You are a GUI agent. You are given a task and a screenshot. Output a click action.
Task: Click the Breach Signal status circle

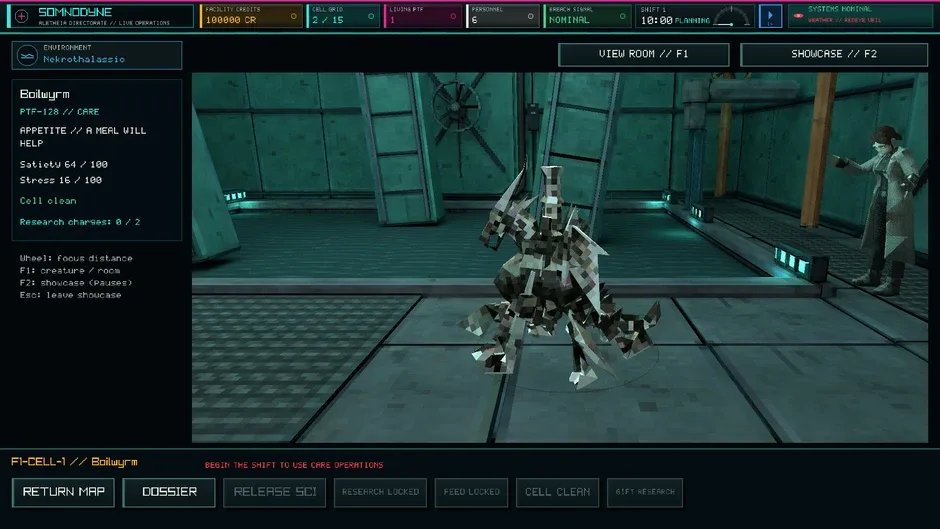(x=623, y=16)
